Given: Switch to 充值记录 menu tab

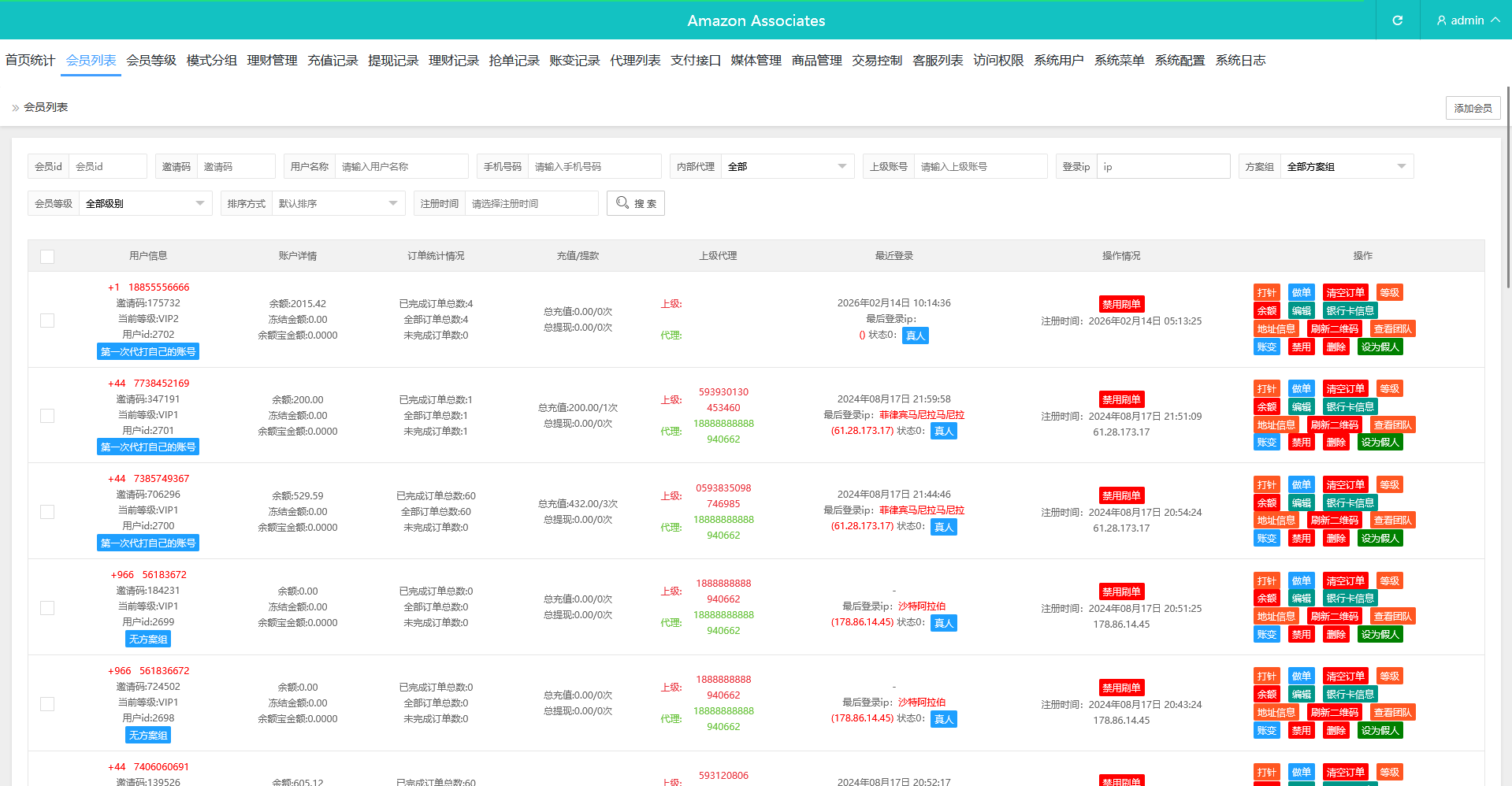Looking at the screenshot, I should [x=332, y=61].
